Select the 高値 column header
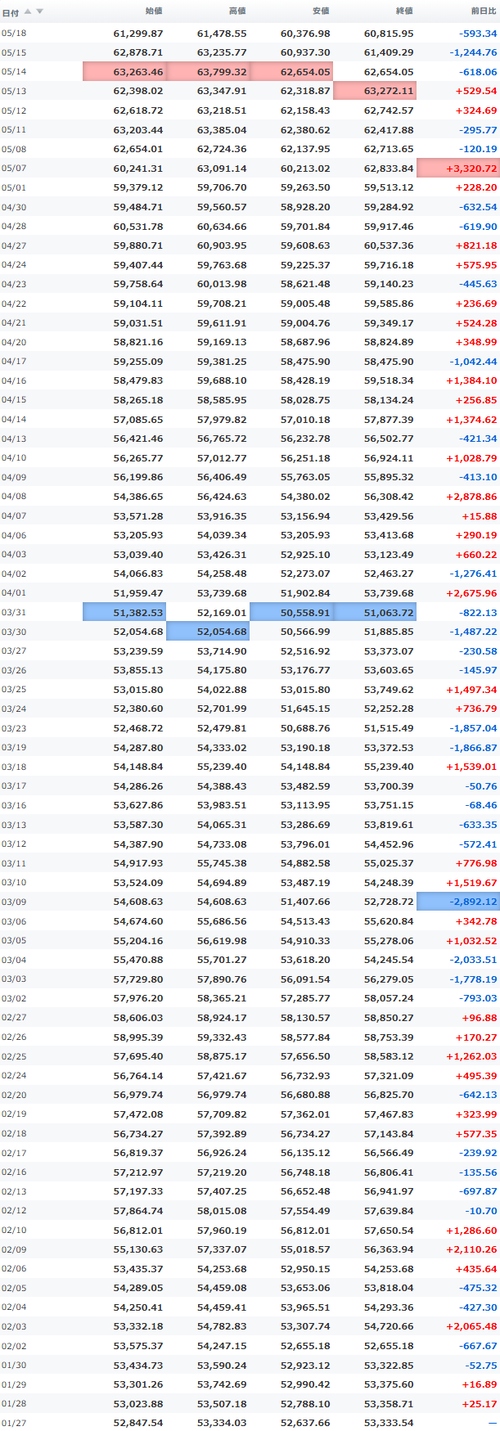This screenshot has width=500, height=1431. 238,11
